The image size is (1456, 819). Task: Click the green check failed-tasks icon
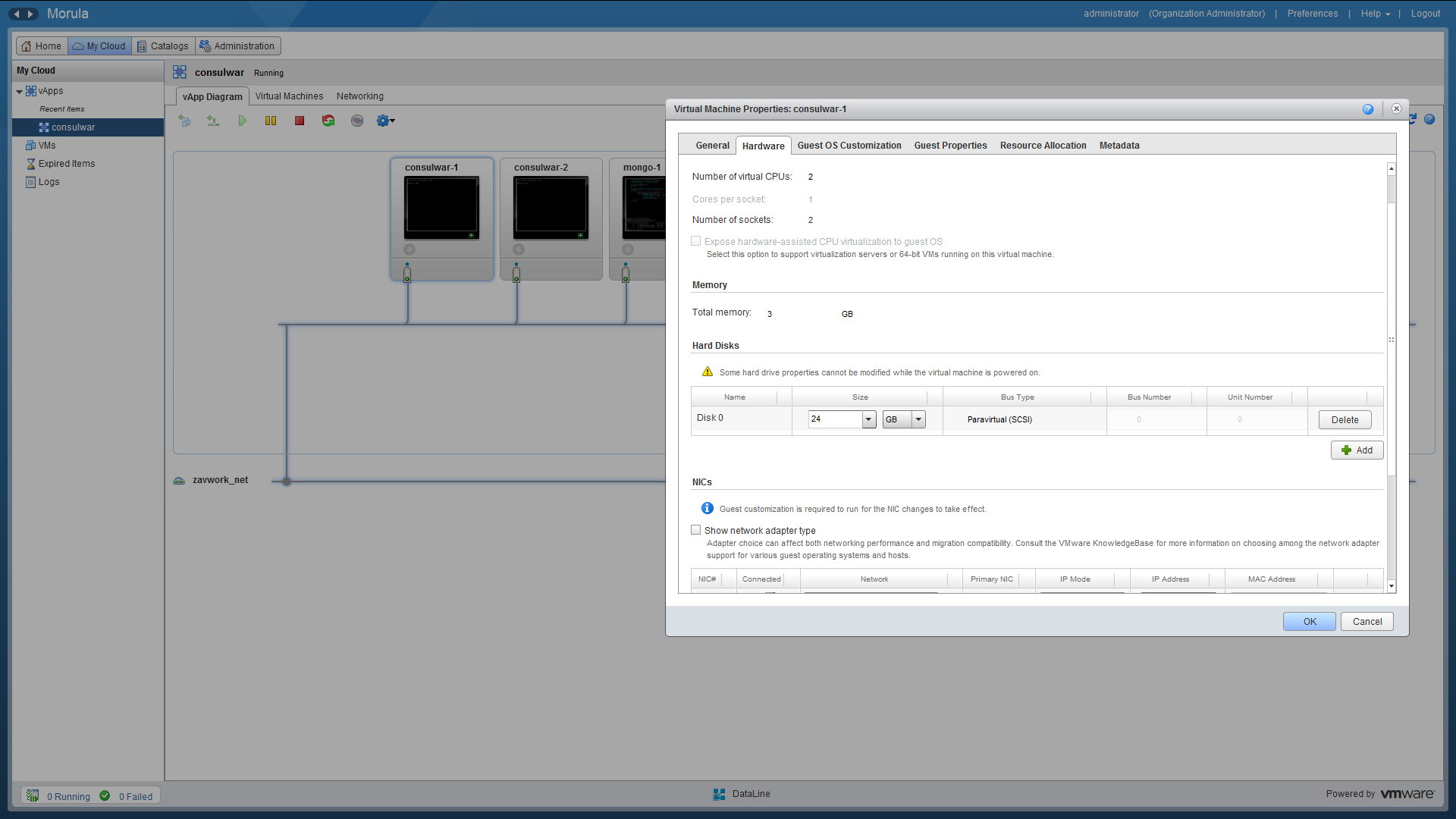105,795
